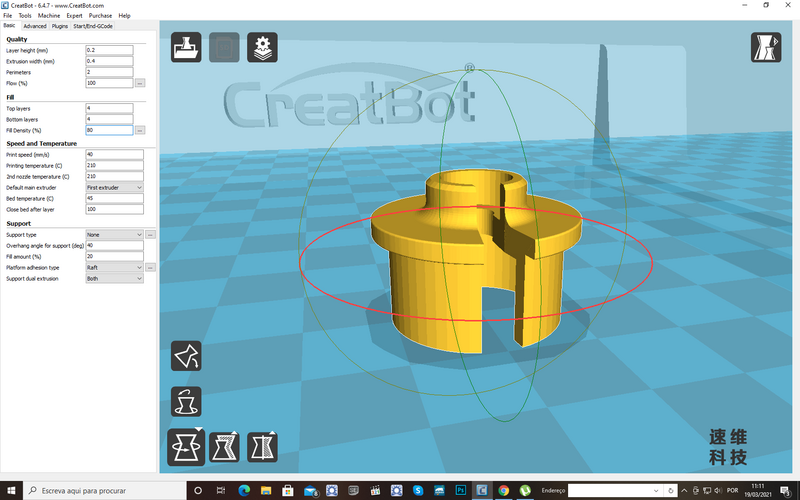The width and height of the screenshot is (800, 500).
Task: Click the CreatBot taskbar icon
Action: (x=482, y=490)
